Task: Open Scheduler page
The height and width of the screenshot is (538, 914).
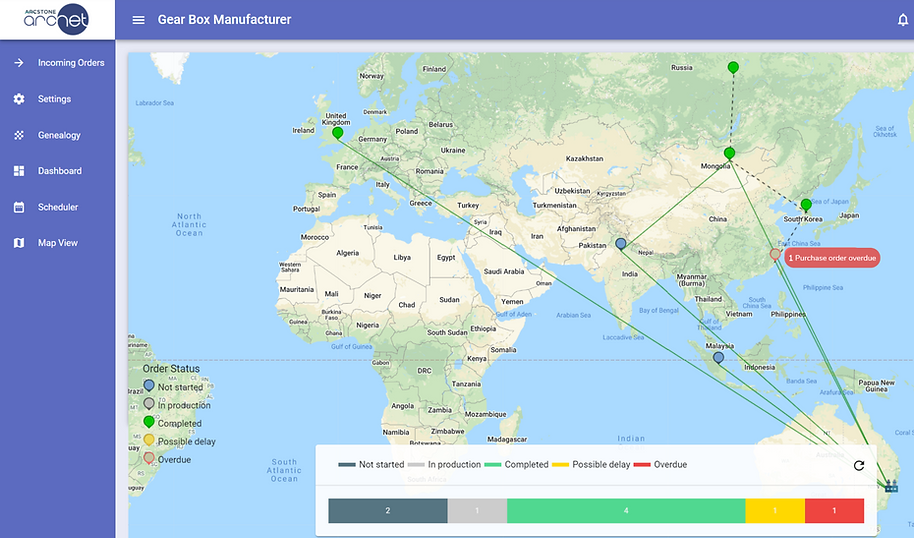Action: point(57,207)
